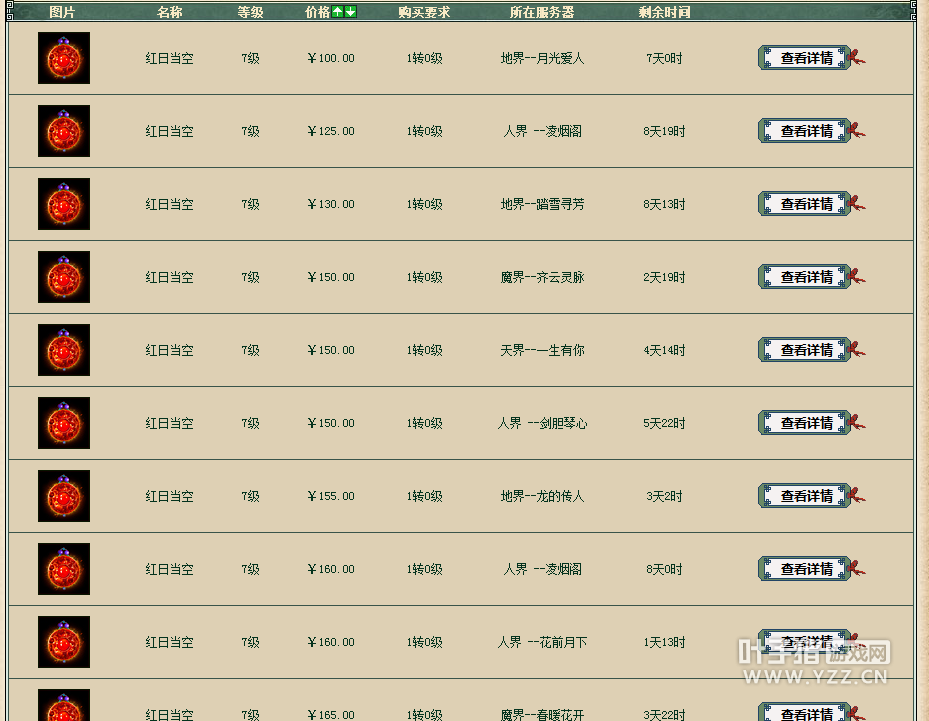Click the 价格 column header
Image resolution: width=929 pixels, height=721 pixels.
pyautogui.click(x=317, y=12)
